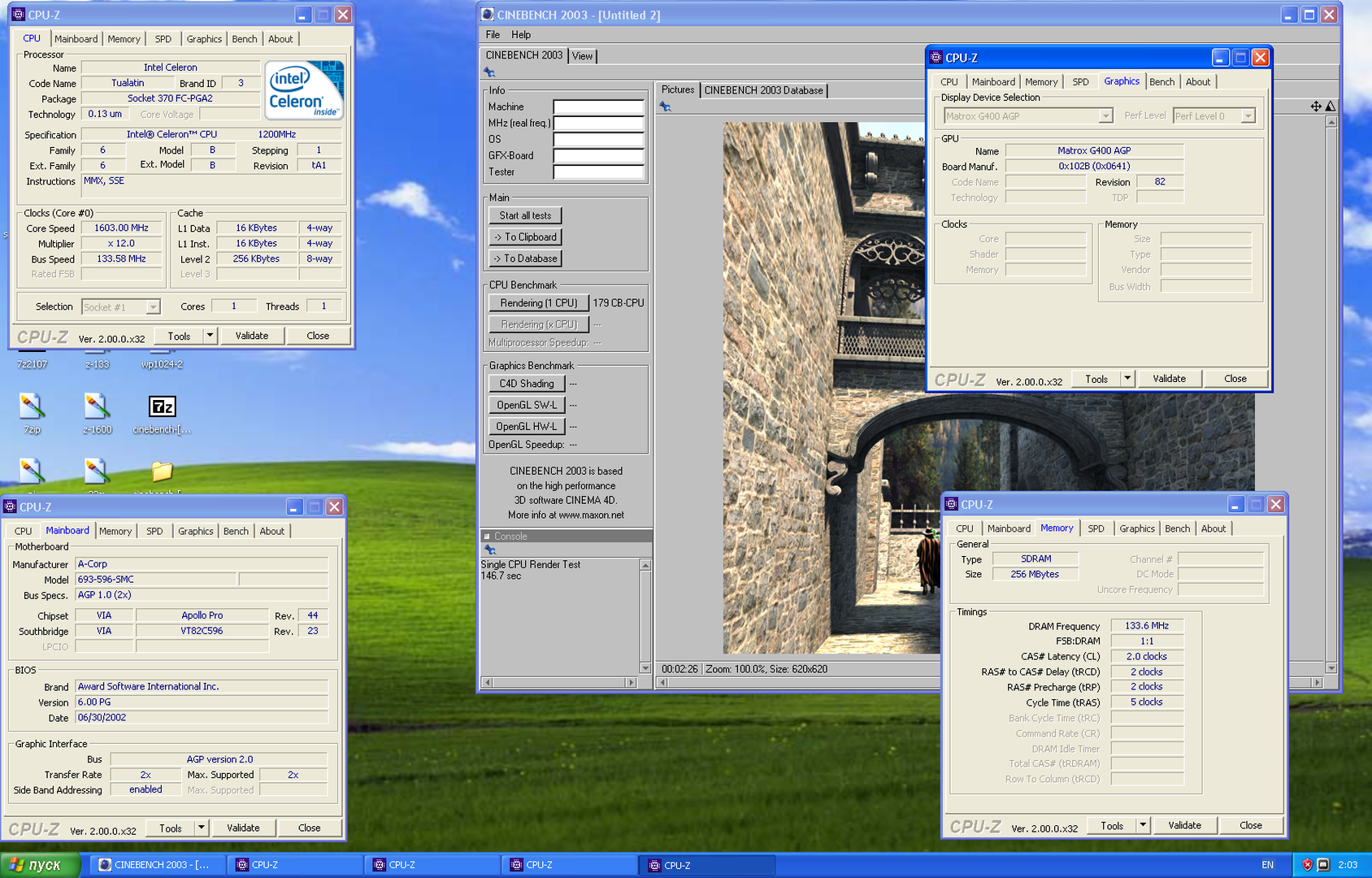This screenshot has width=1372, height=878.
Task: Open Tools dropdown arrow in CPU-Z Memory window
Action: pos(1143,825)
